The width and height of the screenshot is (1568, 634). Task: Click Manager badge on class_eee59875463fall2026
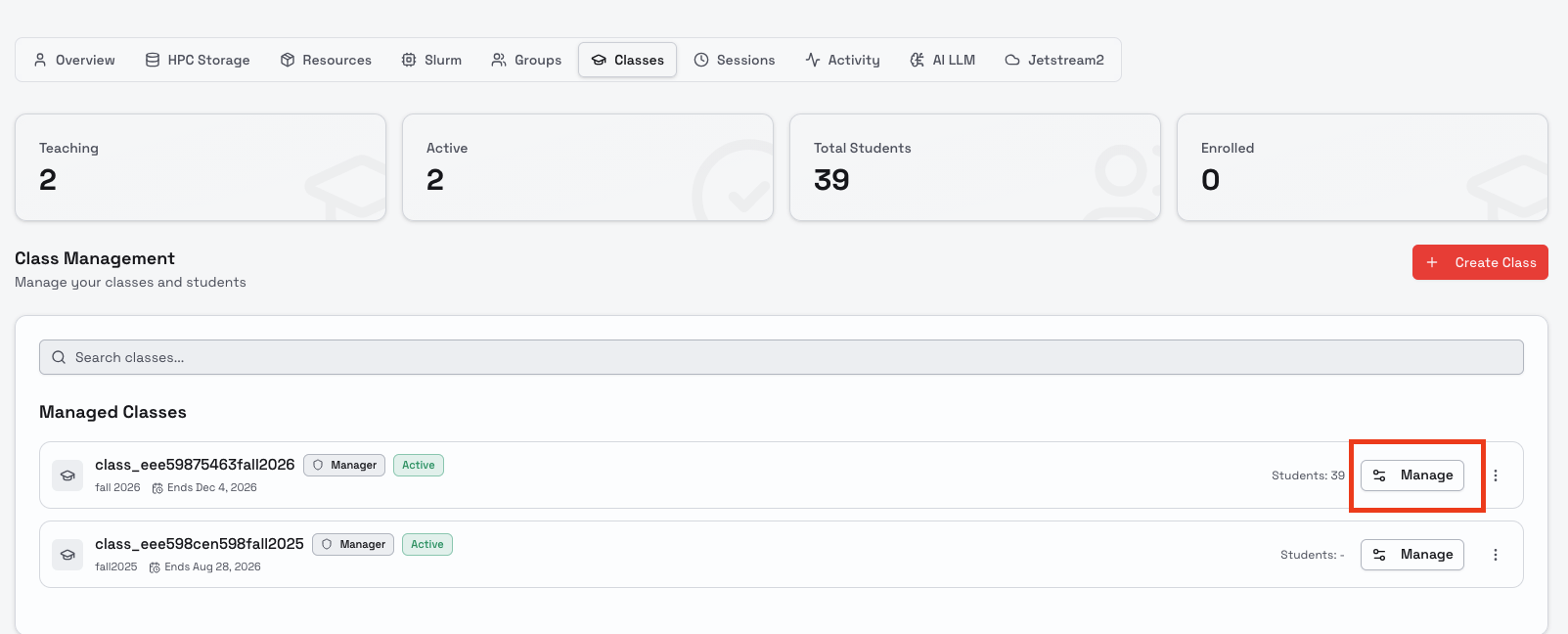[x=344, y=465]
